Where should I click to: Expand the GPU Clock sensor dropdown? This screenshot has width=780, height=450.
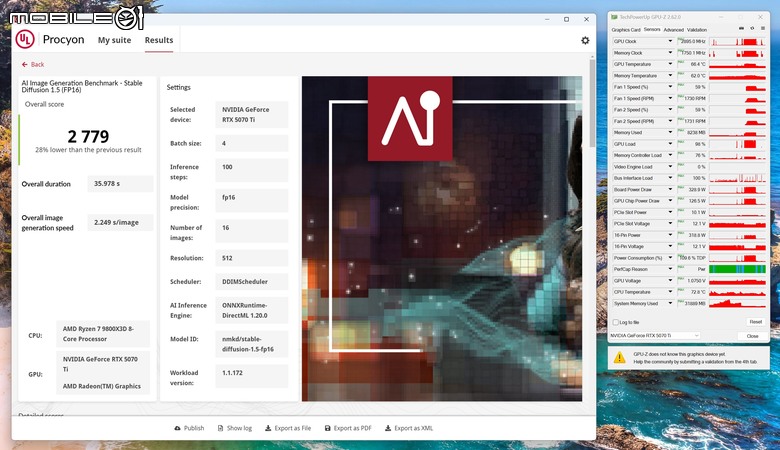670,41
